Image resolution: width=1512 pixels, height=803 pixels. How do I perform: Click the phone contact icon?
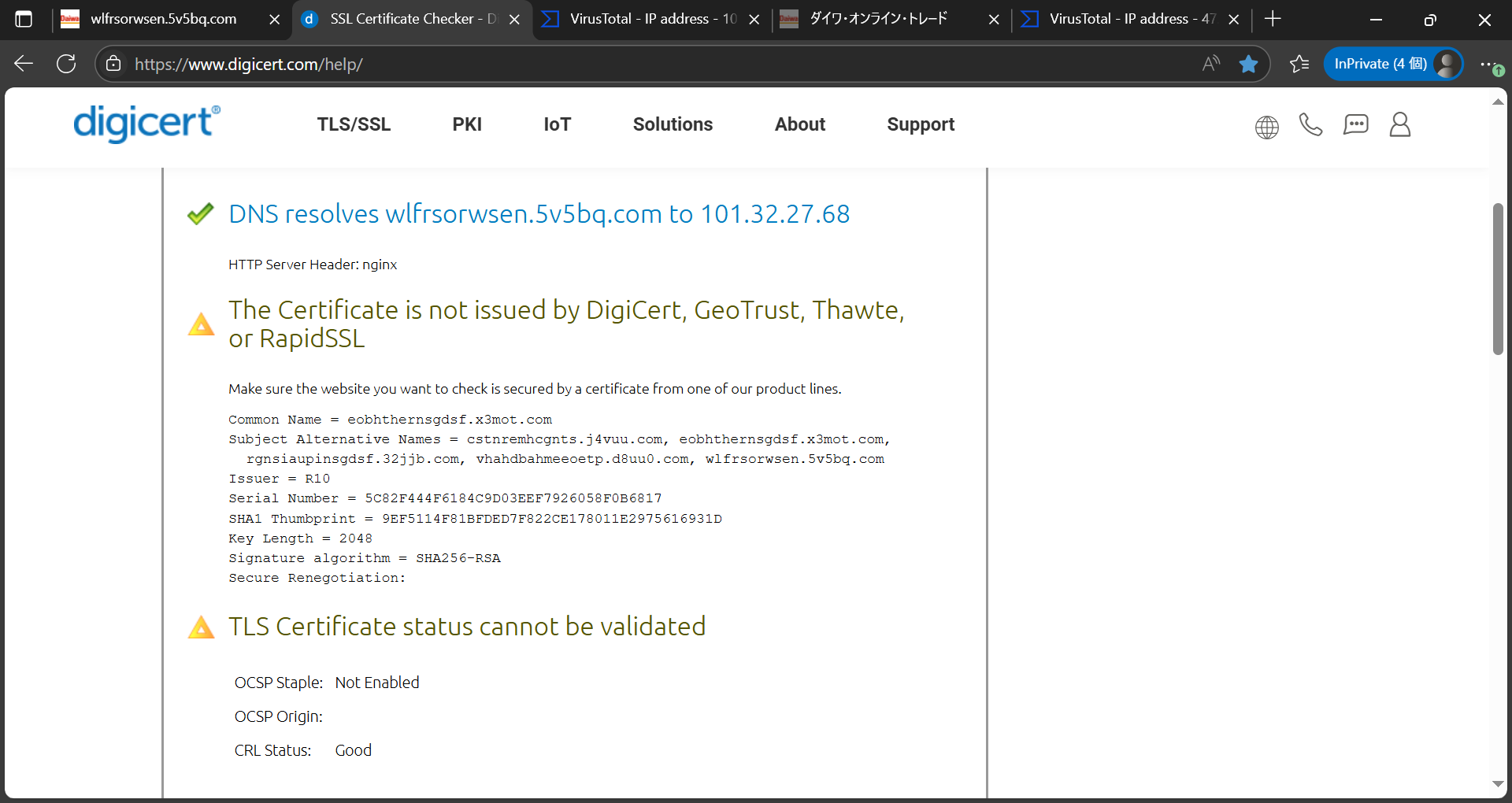[1310, 124]
